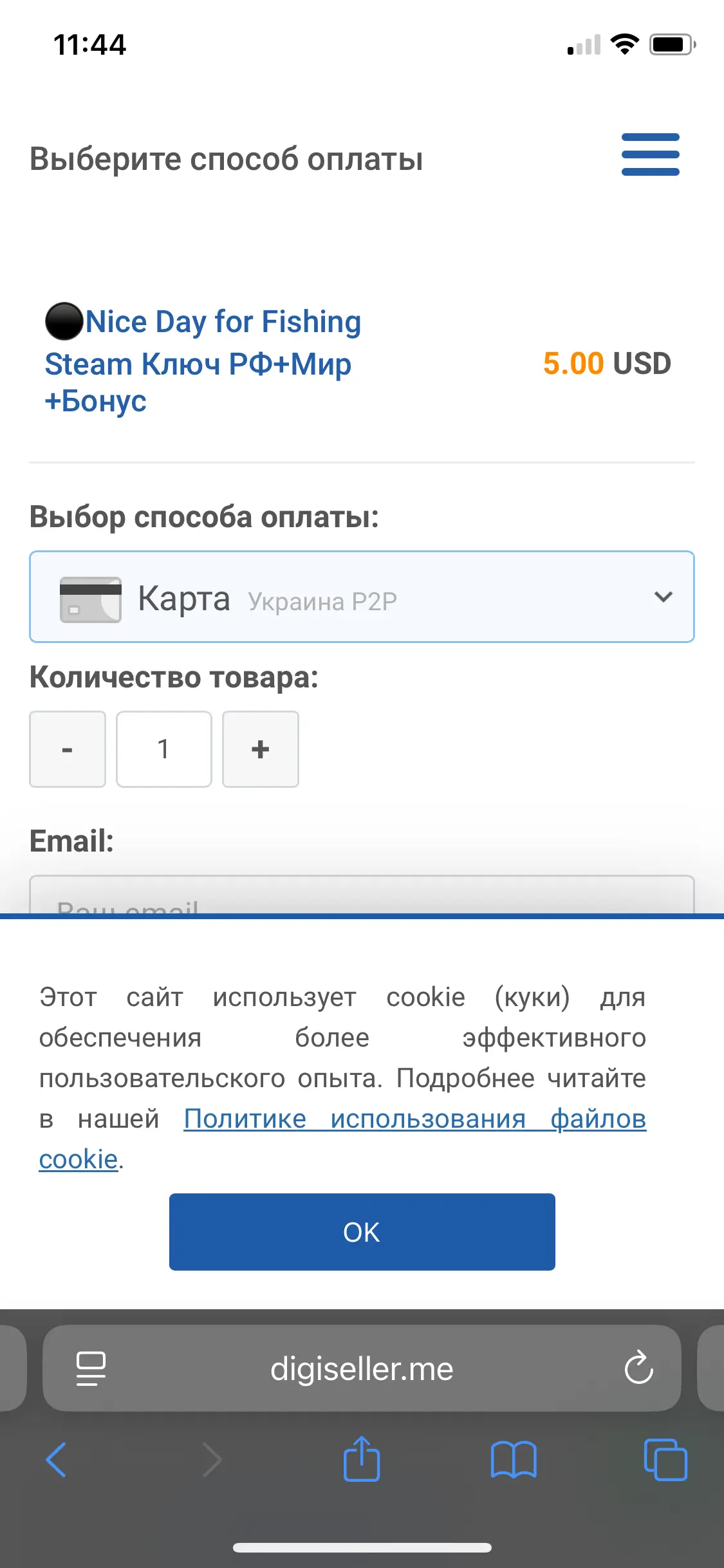Tap the Safari forward arrow
This screenshot has width=724, height=1568.
point(212,1459)
